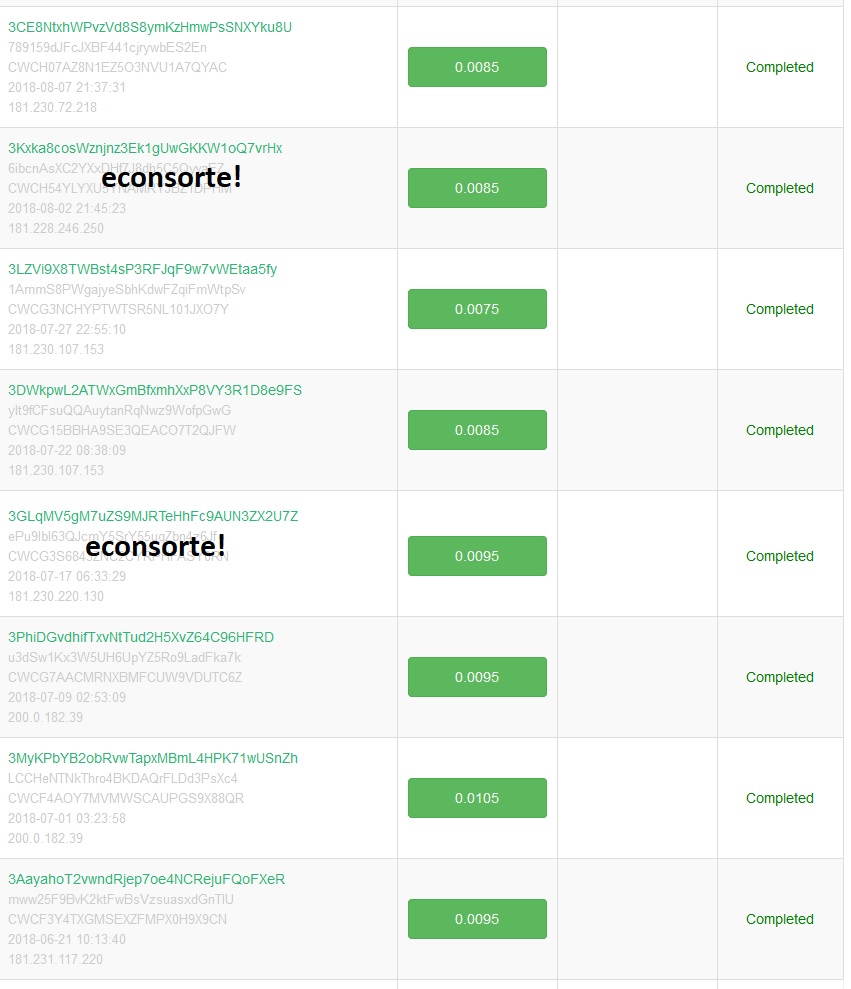
Task: Open address link 3CE8NtxhWPvzVd8S8ymKzHmwPsSNXYku8U
Action: 150,27
